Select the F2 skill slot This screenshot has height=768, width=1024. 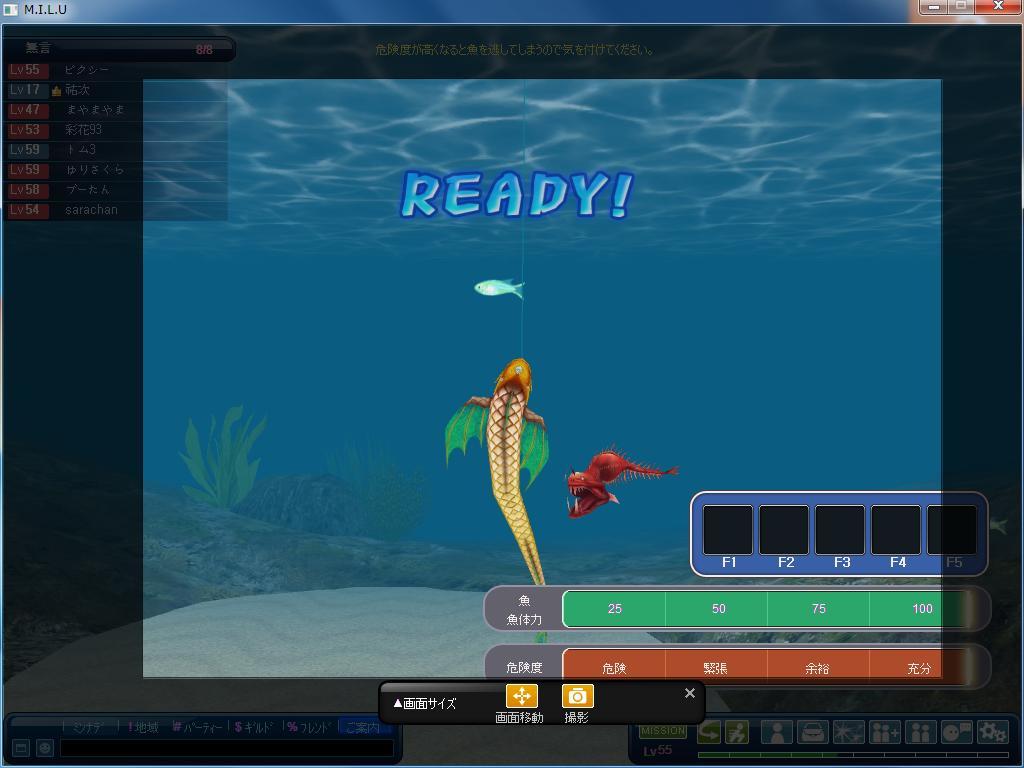click(784, 530)
